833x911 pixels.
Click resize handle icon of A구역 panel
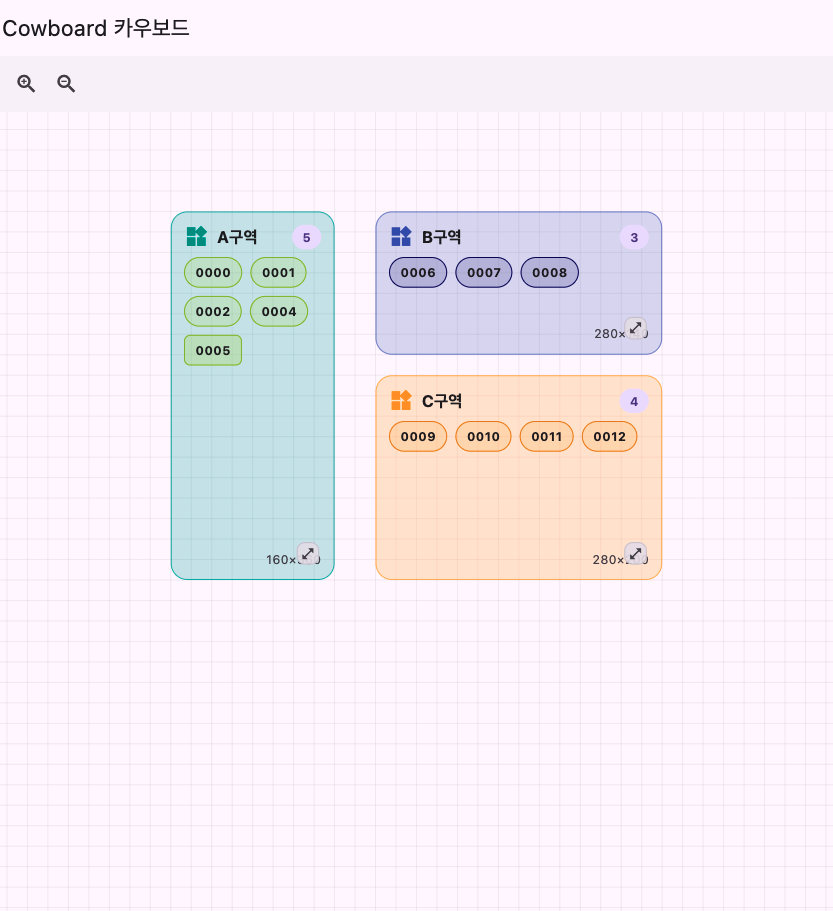[x=308, y=553]
